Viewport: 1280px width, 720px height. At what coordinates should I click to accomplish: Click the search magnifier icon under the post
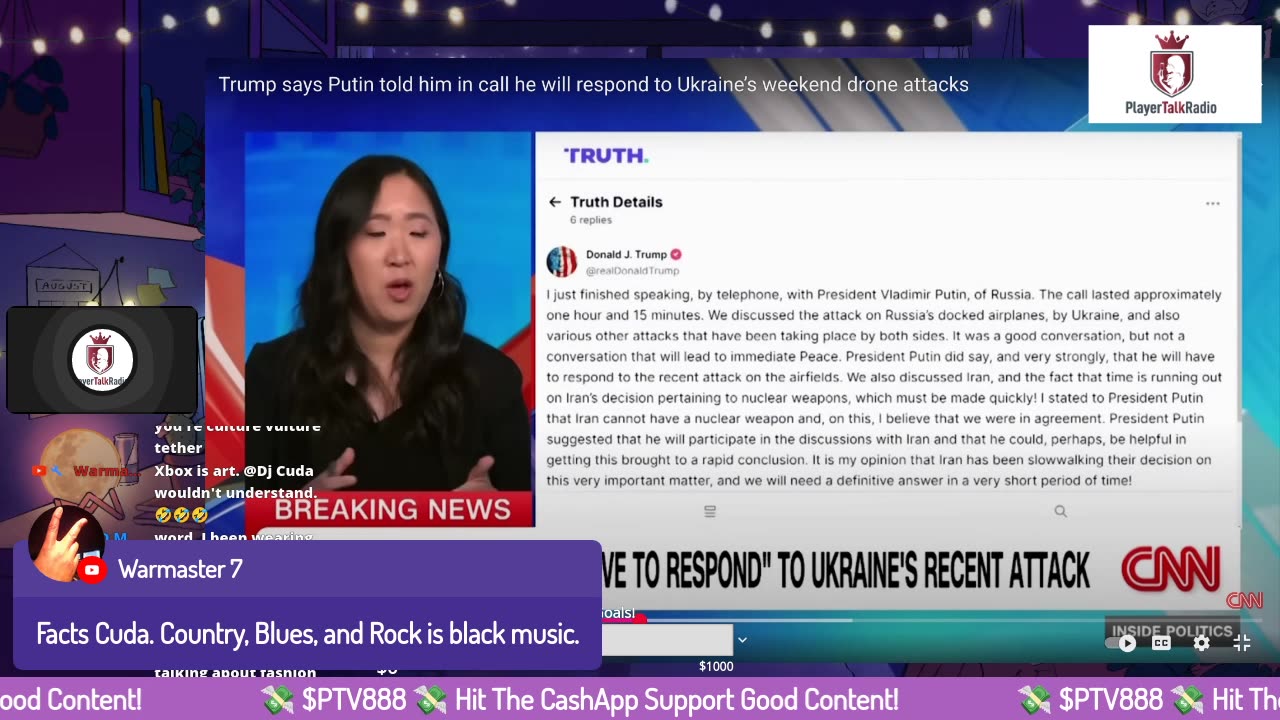(1060, 511)
